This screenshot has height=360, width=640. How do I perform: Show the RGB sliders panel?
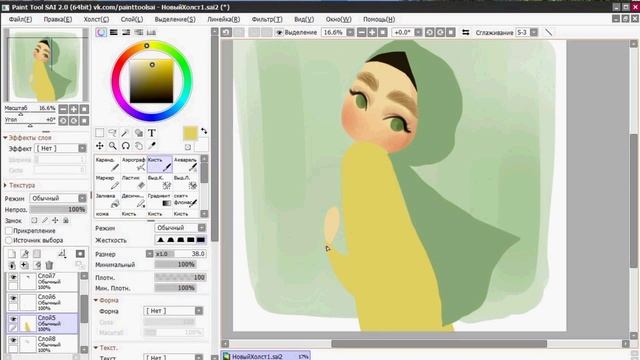(x=113, y=32)
